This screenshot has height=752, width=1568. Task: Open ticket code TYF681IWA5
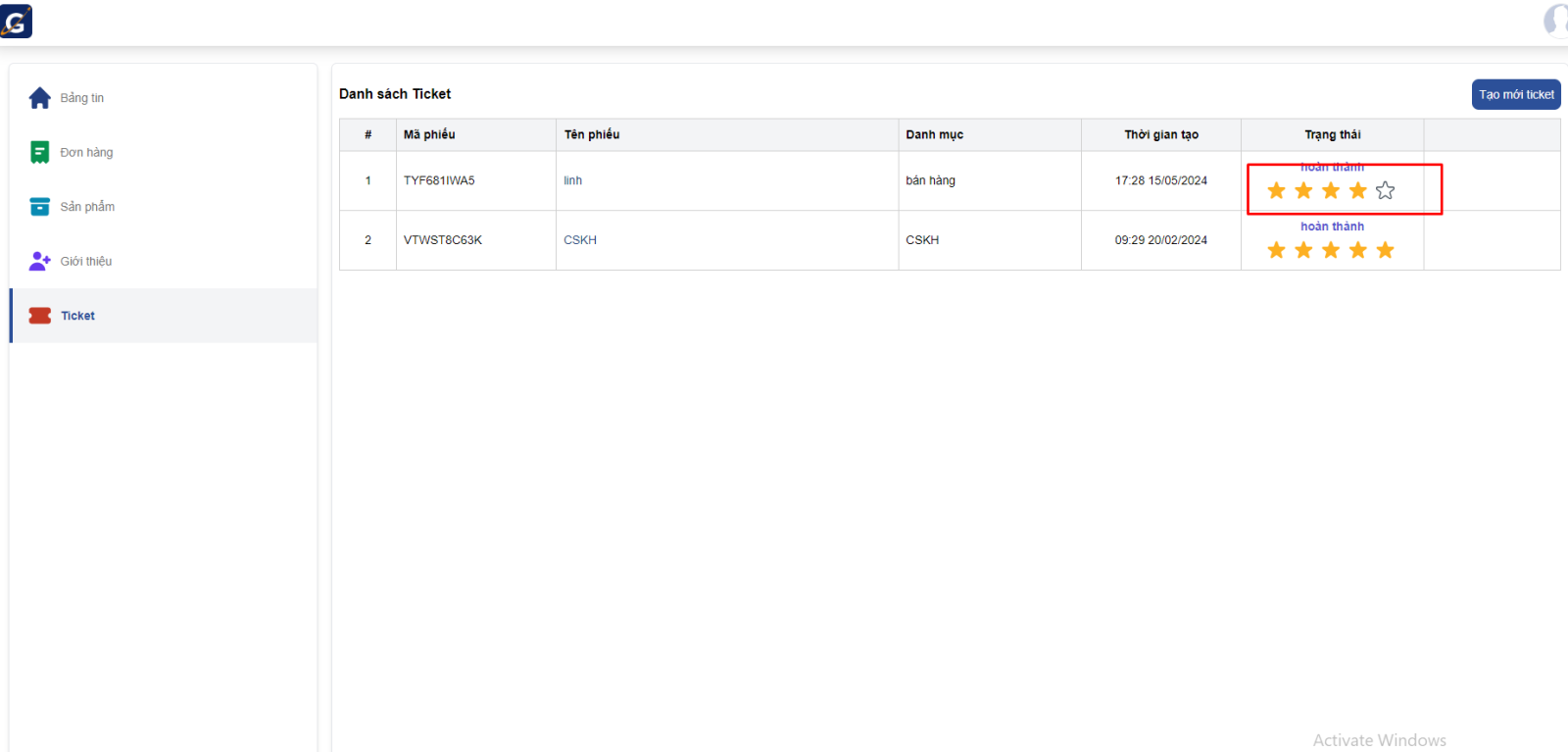click(439, 180)
